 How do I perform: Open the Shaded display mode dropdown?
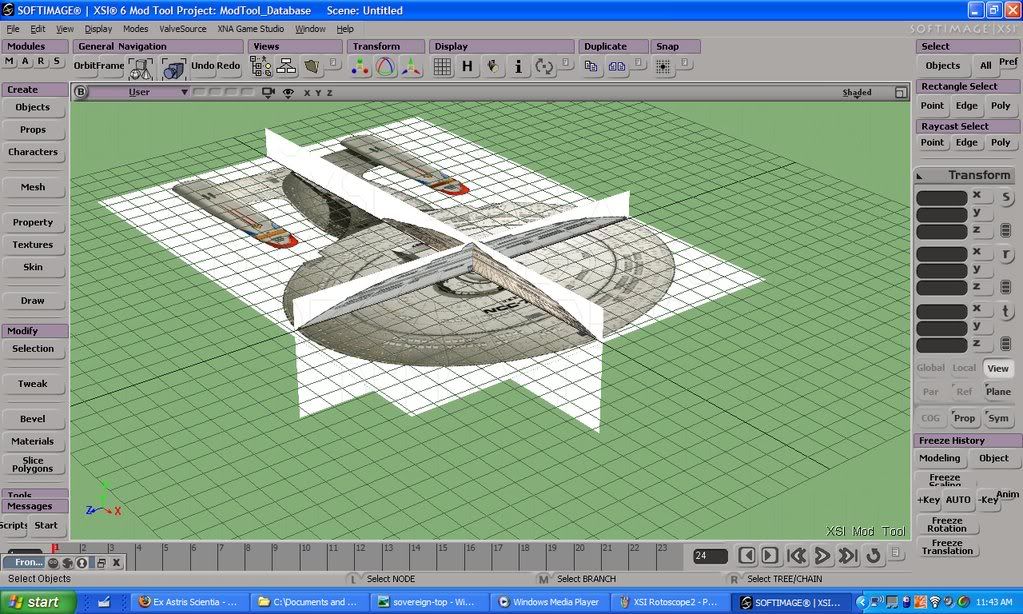click(x=857, y=93)
